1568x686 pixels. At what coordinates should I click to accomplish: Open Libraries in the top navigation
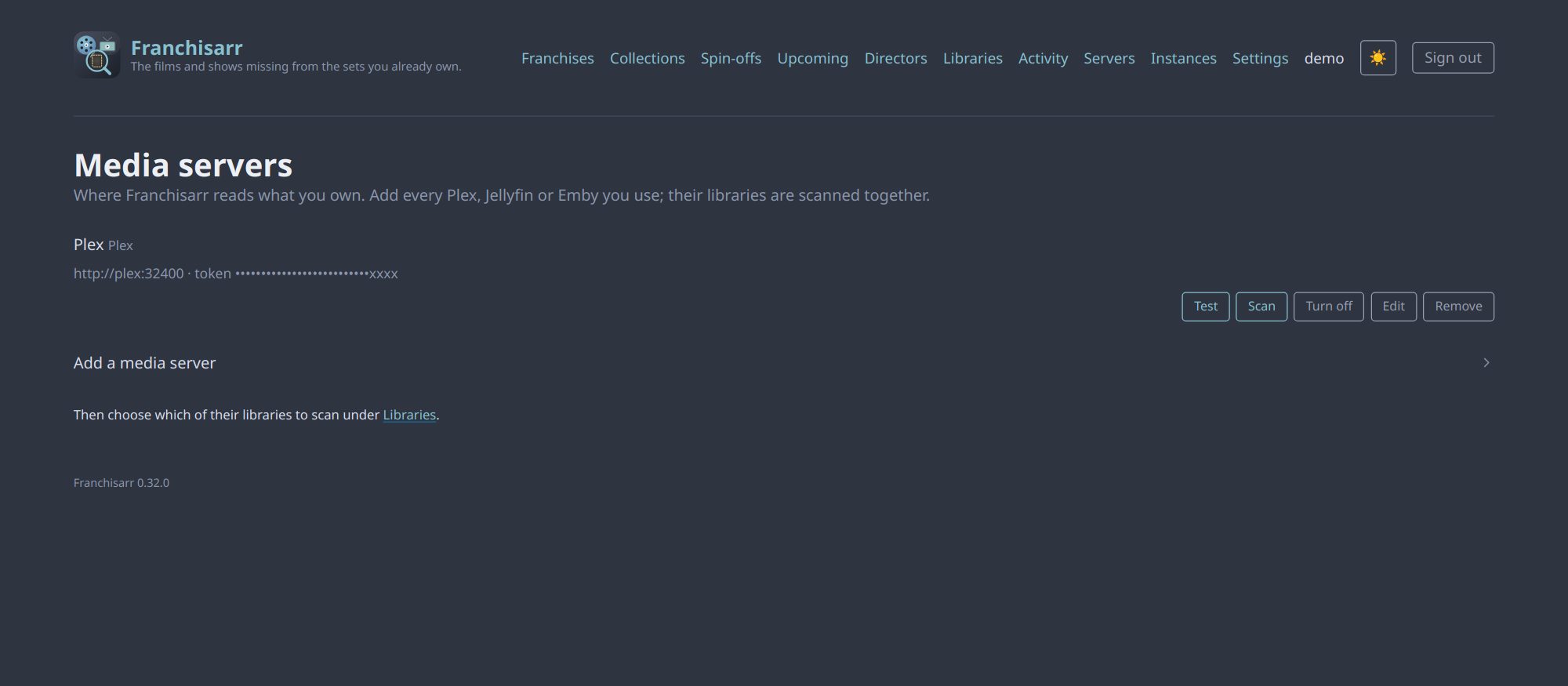[x=972, y=58]
